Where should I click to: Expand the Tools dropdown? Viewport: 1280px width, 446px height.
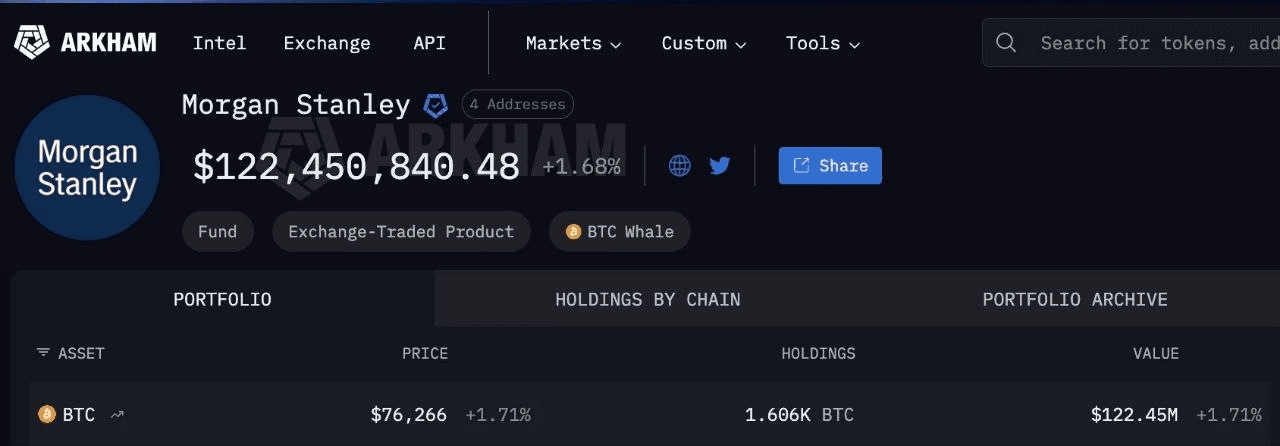[x=823, y=43]
